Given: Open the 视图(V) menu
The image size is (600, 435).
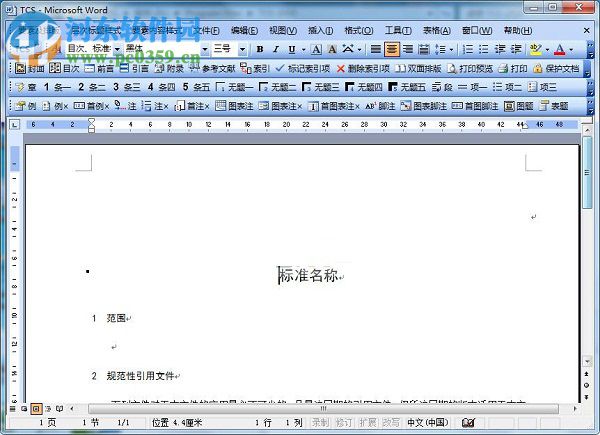Looking at the screenshot, I should coord(283,31).
